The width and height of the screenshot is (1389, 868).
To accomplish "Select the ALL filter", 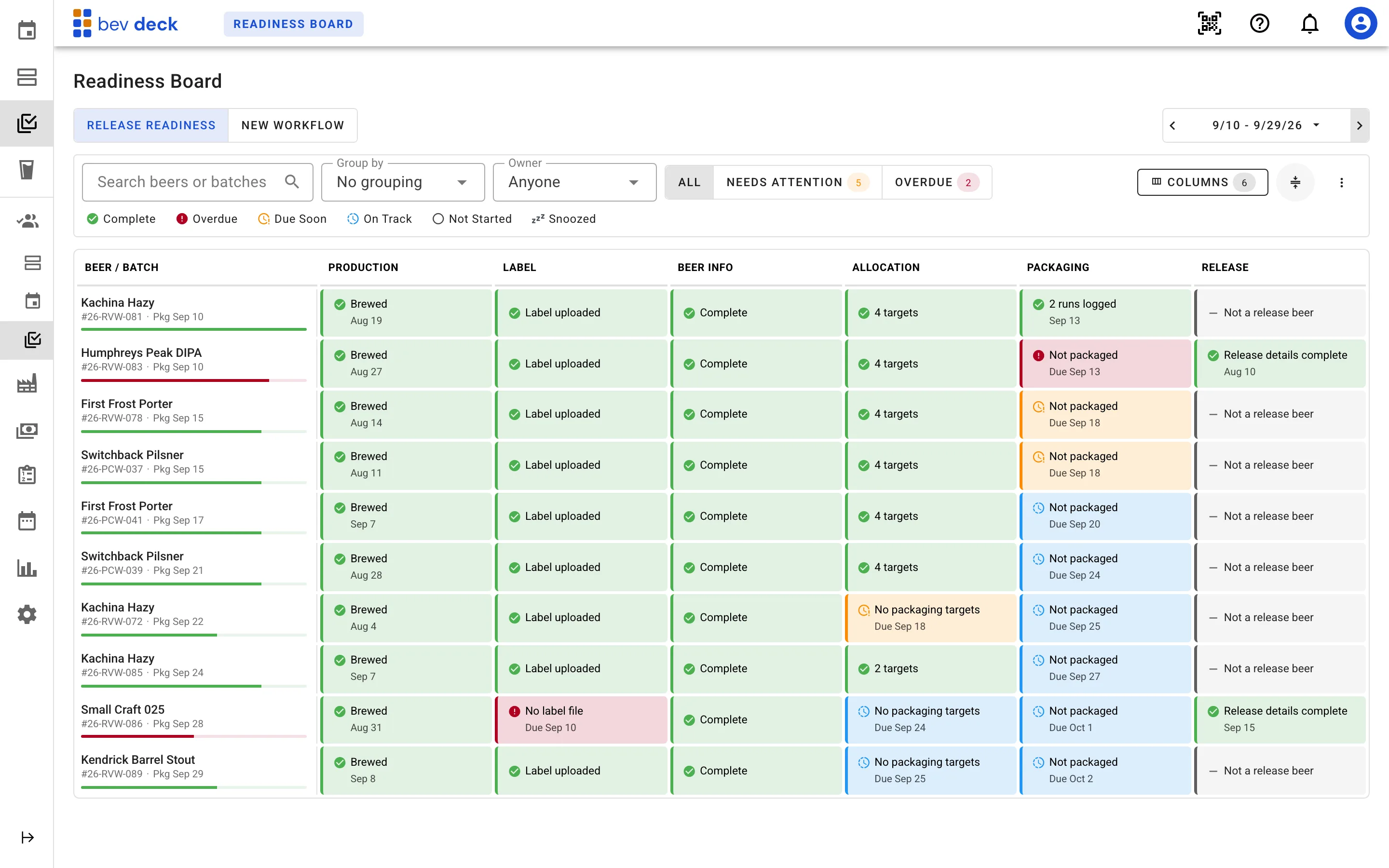I will (689, 182).
